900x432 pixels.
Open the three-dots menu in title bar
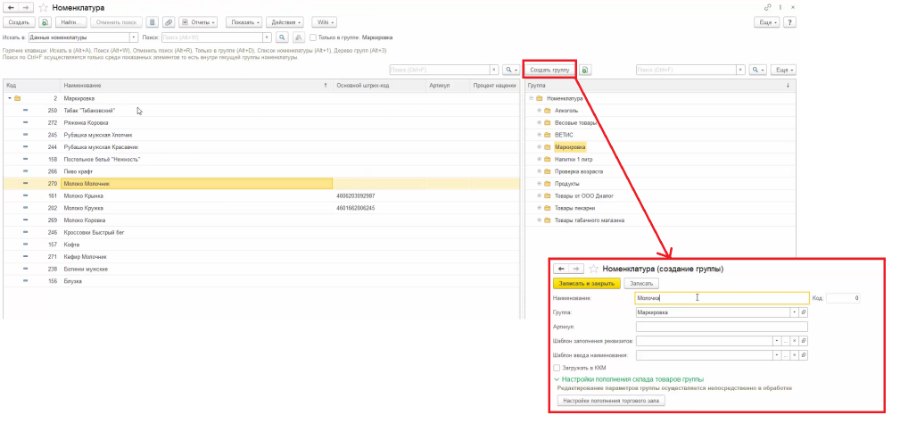pyautogui.click(x=780, y=7)
